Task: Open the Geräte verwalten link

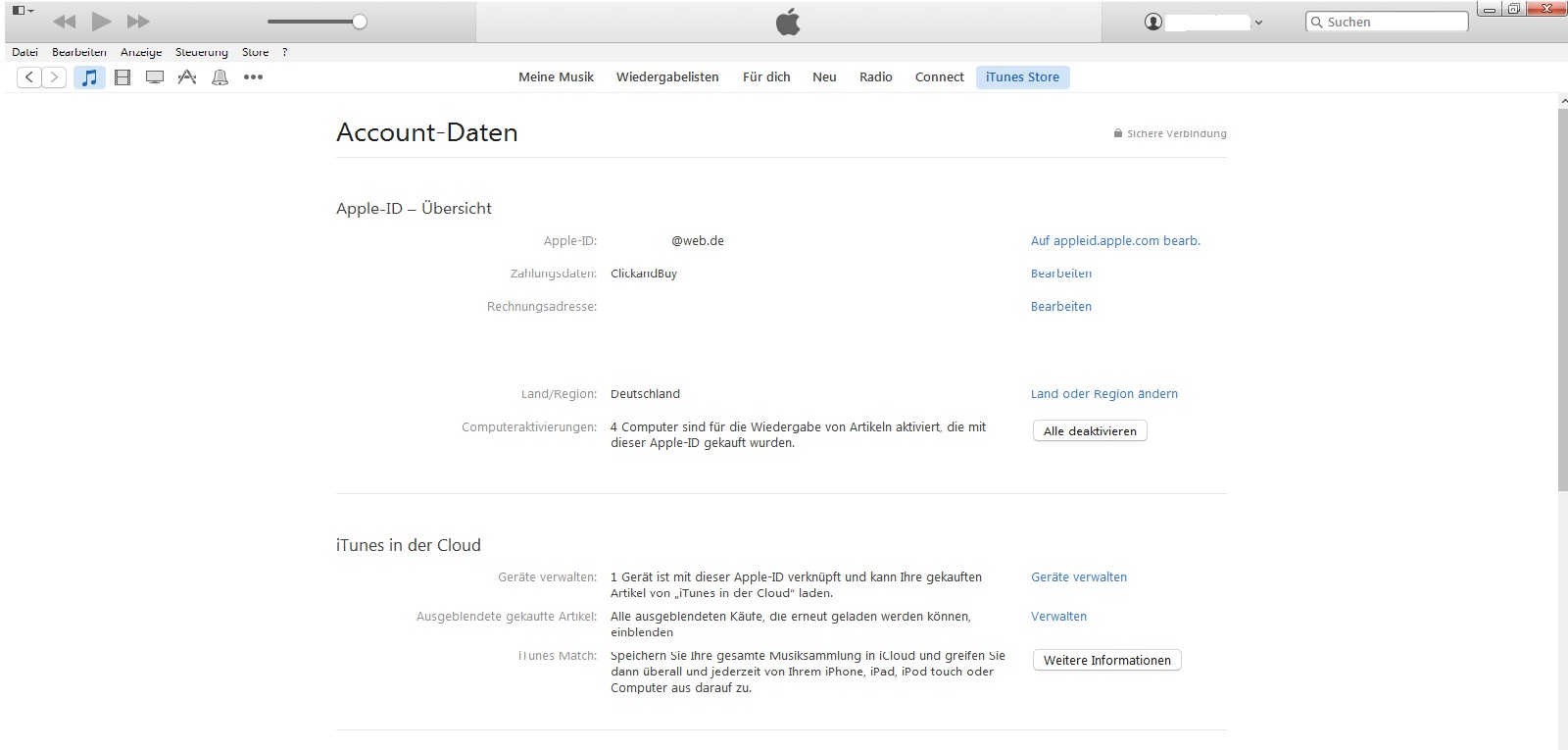Action: pyautogui.click(x=1078, y=577)
